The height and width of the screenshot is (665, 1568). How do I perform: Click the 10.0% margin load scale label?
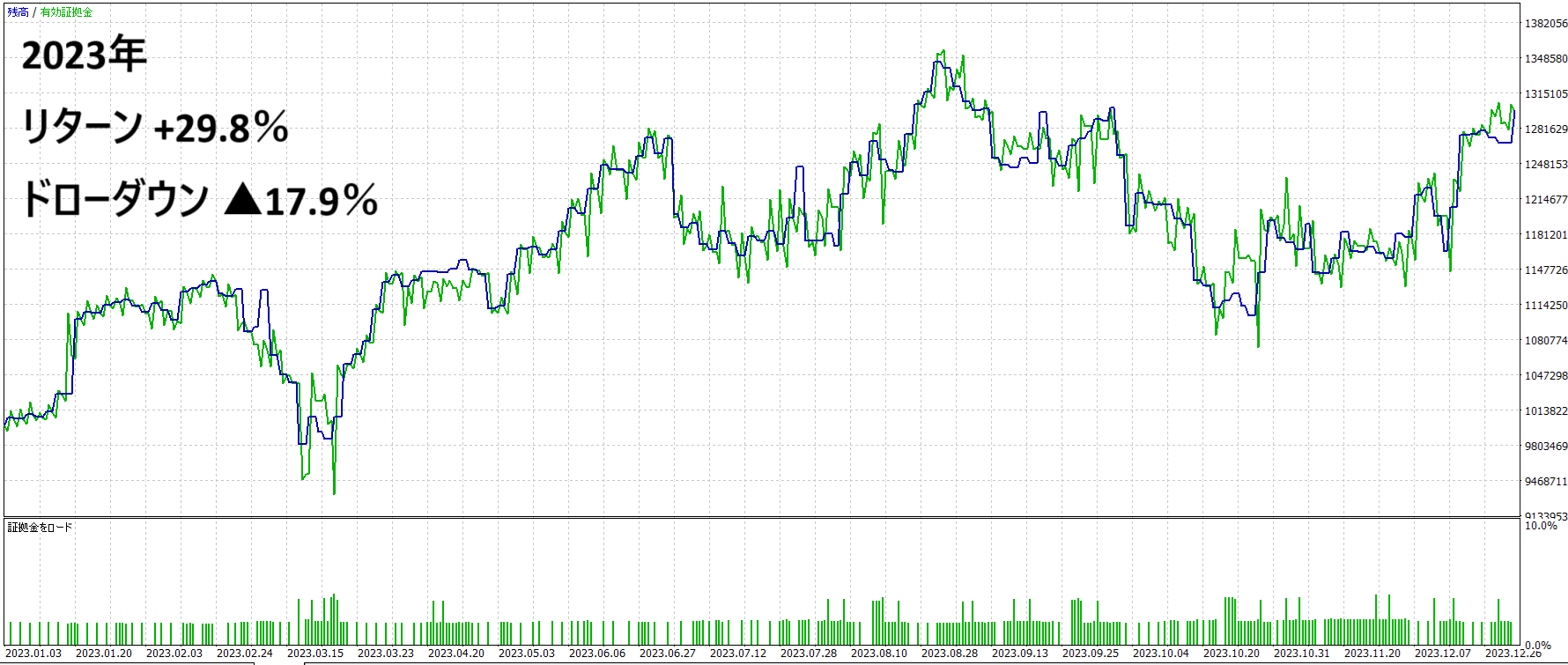pyautogui.click(x=1541, y=526)
